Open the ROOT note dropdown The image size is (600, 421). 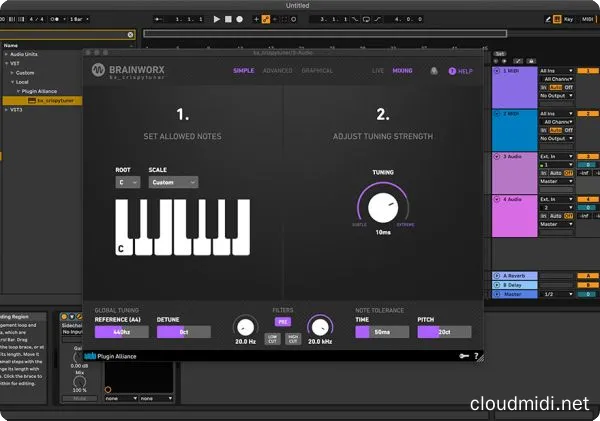point(127,183)
